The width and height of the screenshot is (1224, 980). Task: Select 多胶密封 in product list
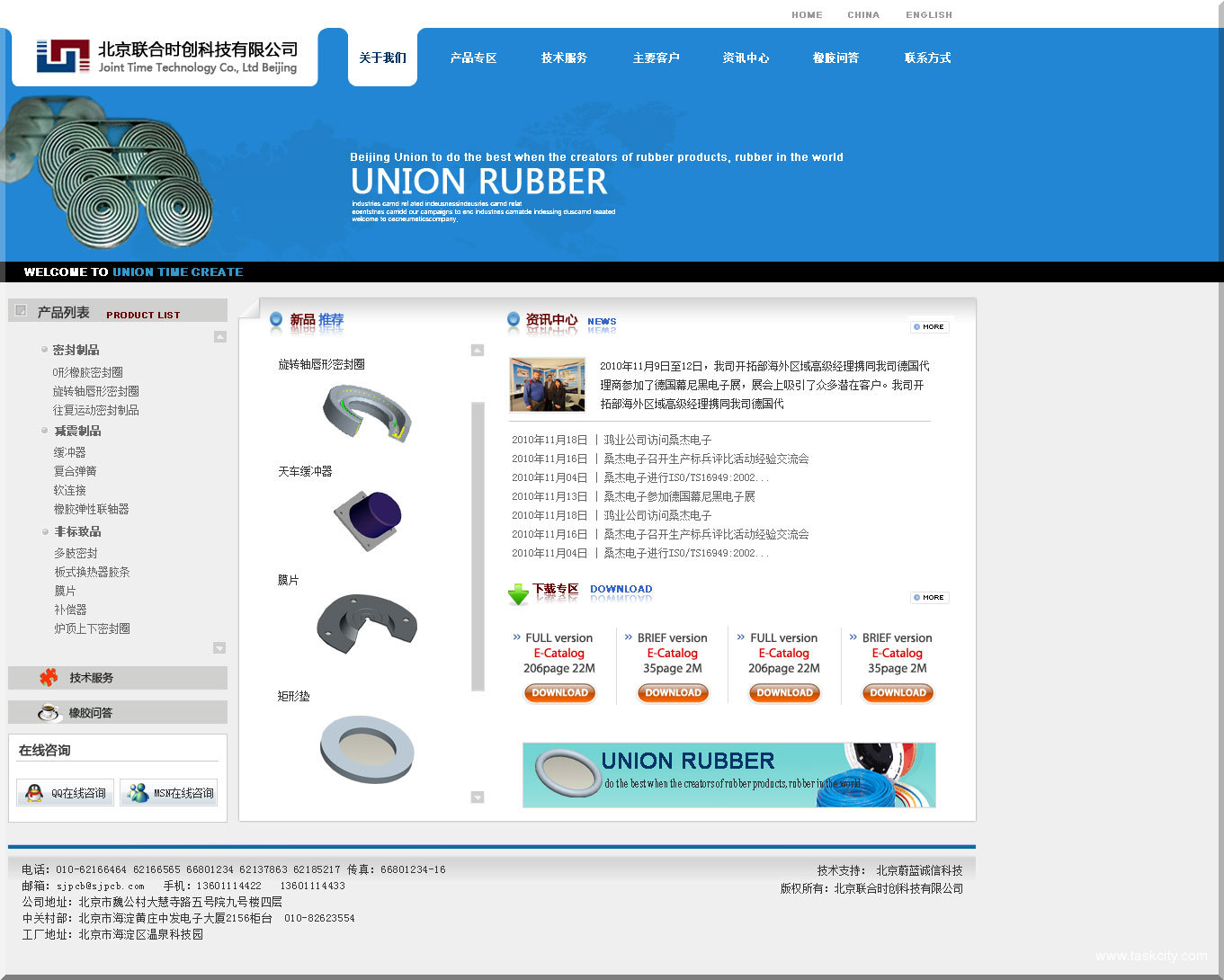(76, 553)
